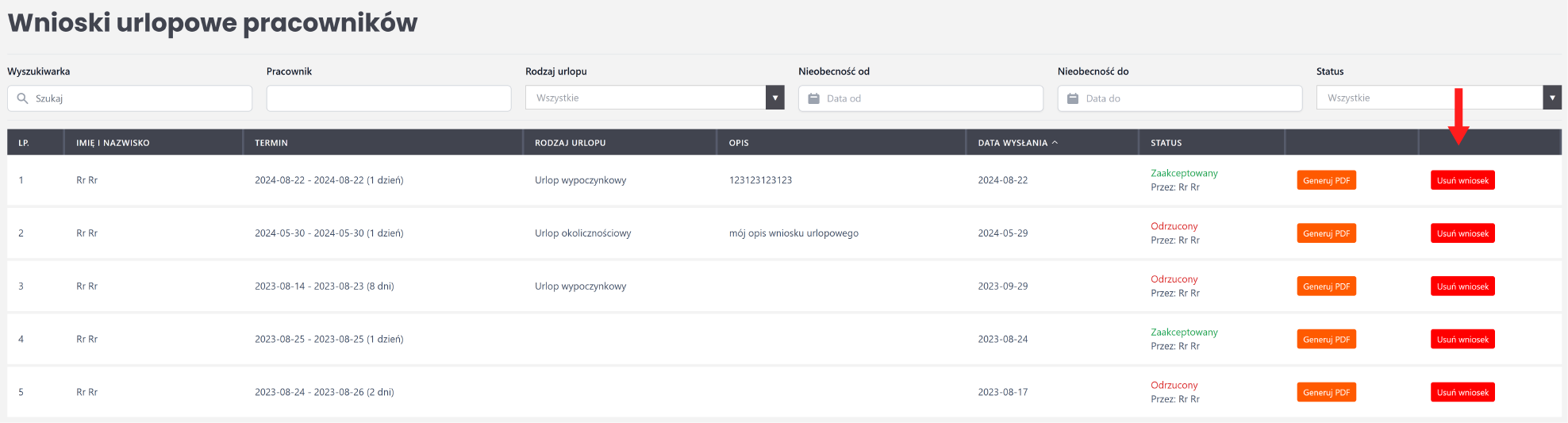Sort by Rodzaj urlopu column header
The height and width of the screenshot is (423, 1568).
[570, 143]
